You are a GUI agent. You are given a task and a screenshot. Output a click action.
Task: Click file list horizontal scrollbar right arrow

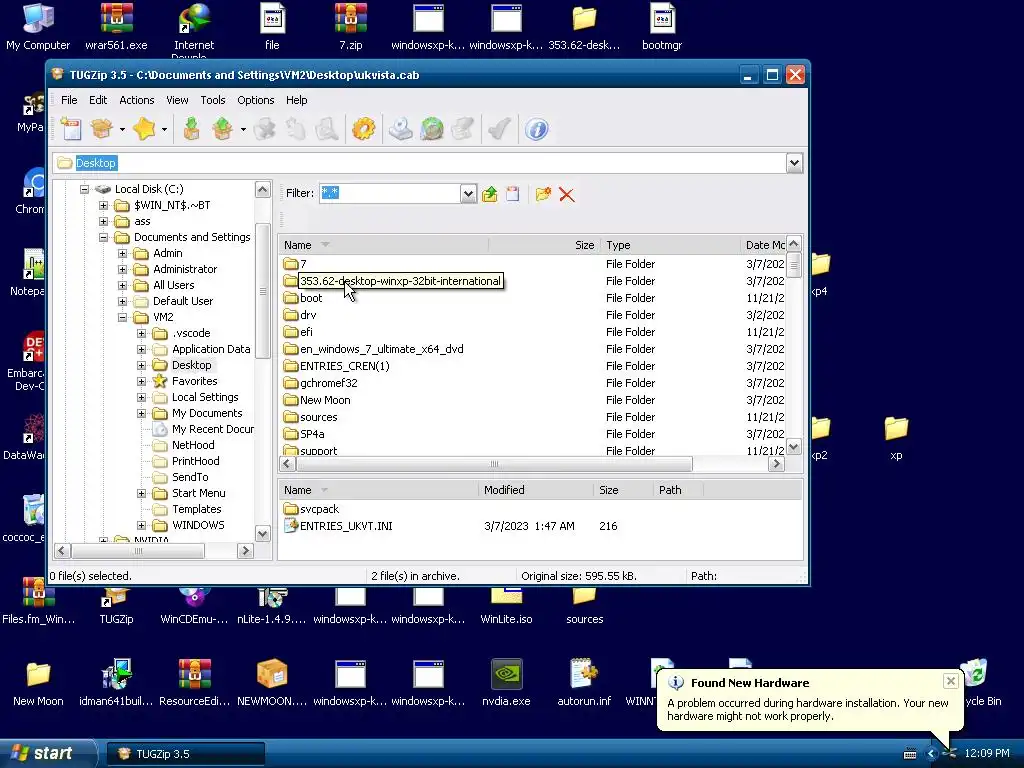click(776, 464)
